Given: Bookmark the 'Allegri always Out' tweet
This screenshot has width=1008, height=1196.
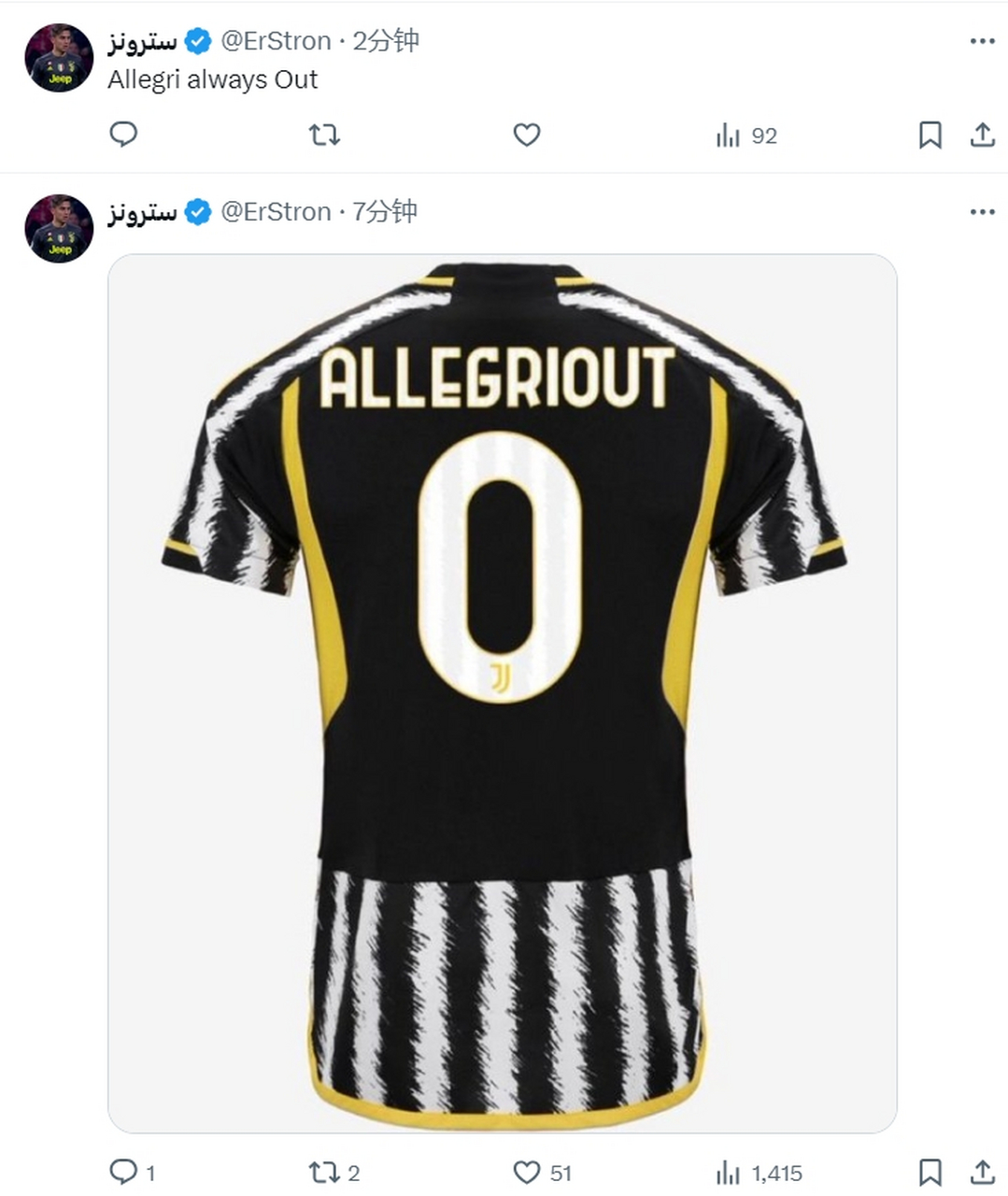Looking at the screenshot, I should click(x=930, y=135).
